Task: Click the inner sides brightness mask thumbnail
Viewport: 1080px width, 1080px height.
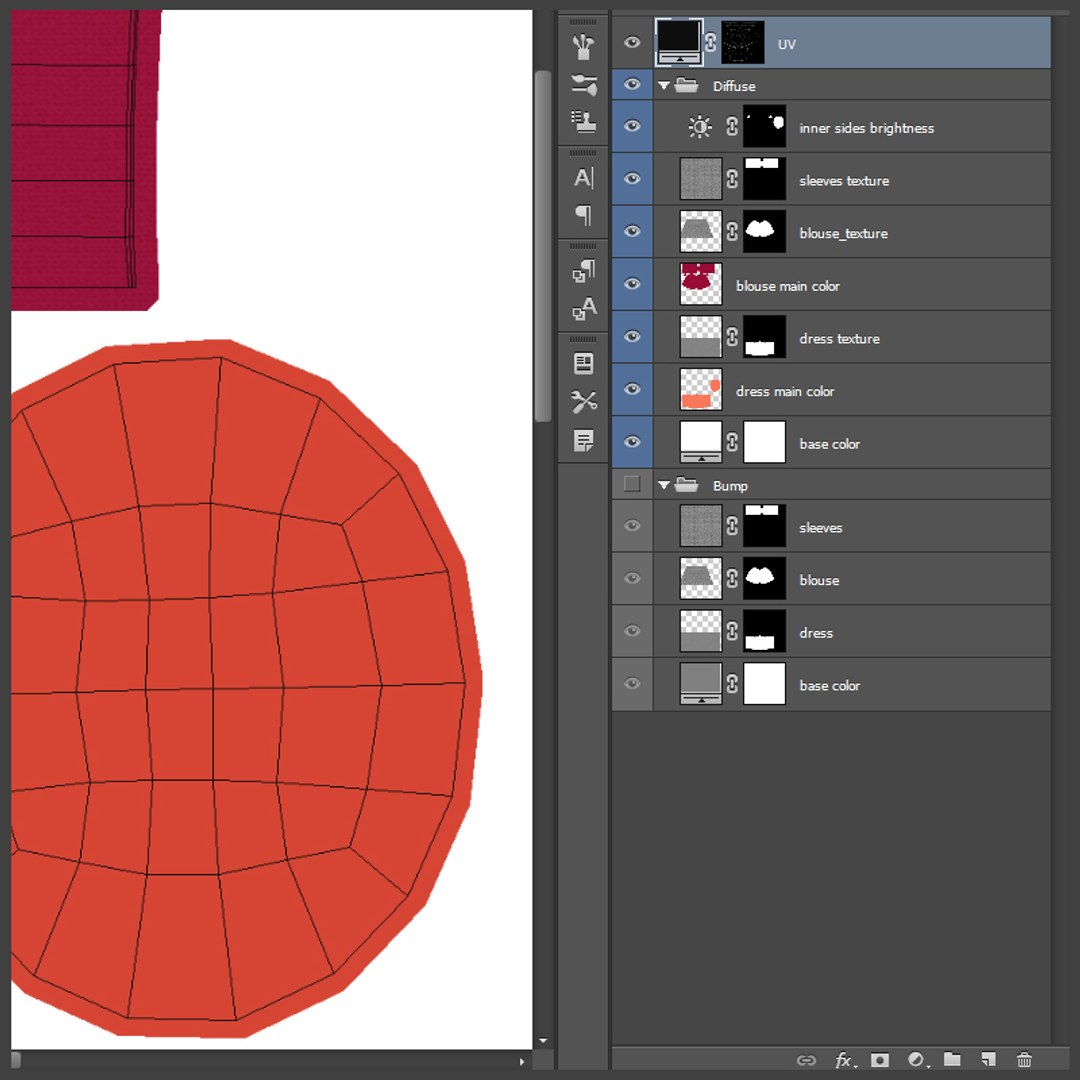Action: pos(765,127)
